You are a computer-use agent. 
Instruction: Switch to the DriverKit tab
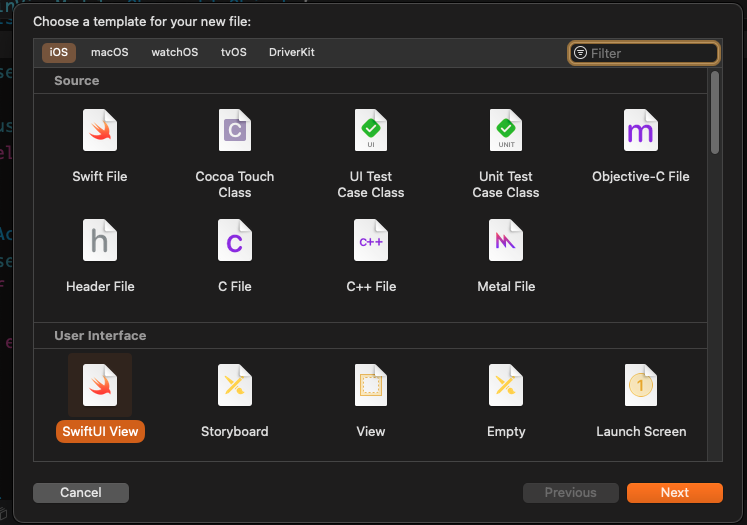tap(292, 52)
